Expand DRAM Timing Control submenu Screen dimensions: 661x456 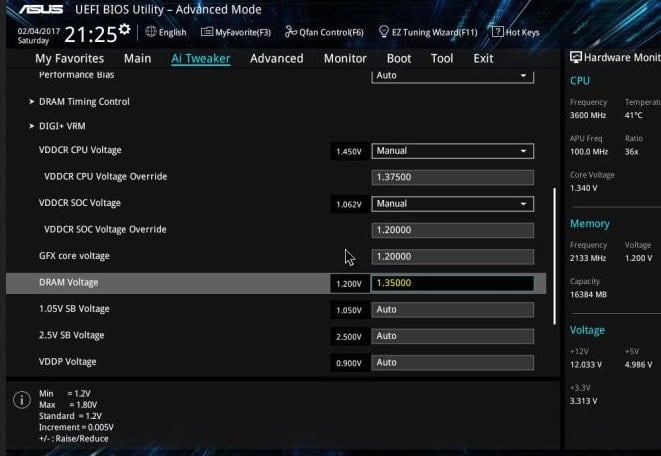click(x=84, y=102)
